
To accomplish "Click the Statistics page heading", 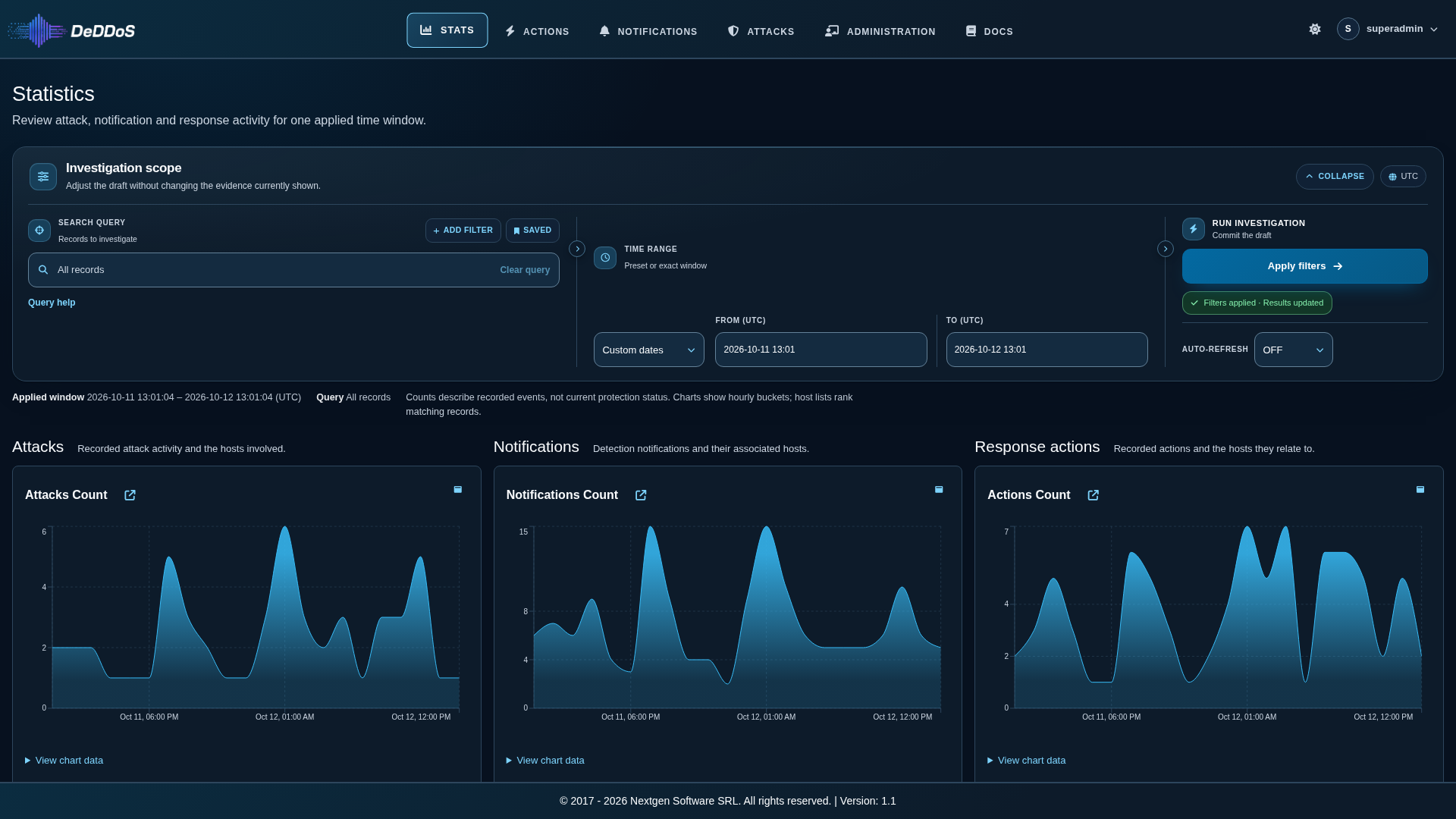I will (x=53, y=94).
